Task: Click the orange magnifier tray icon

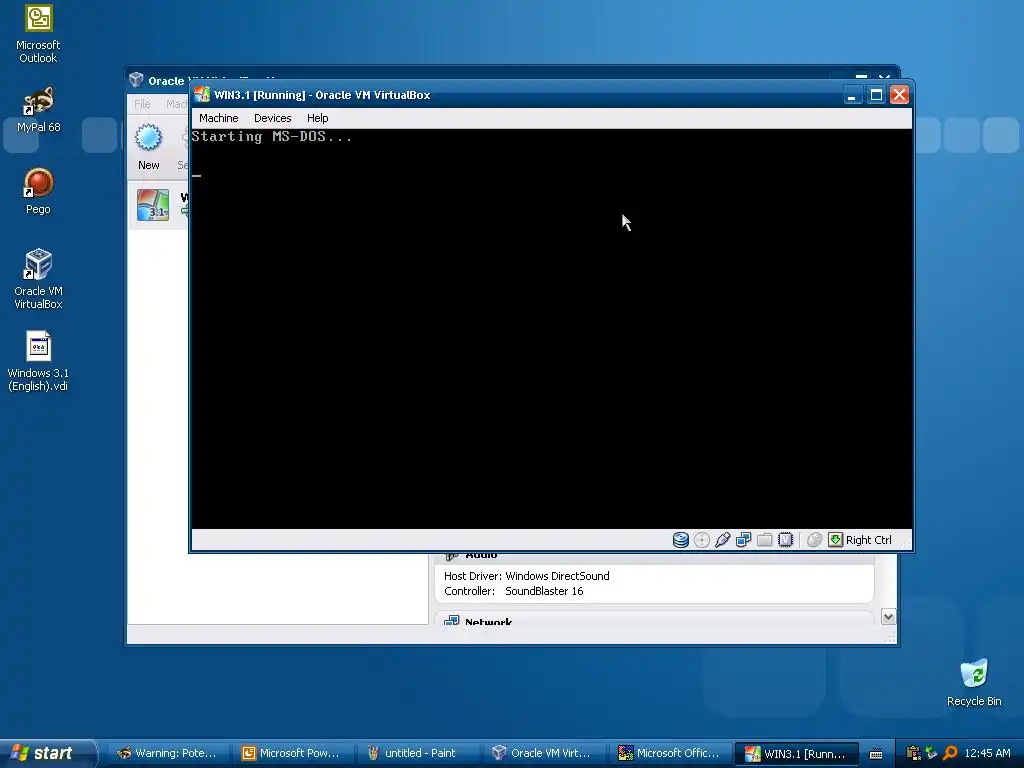Action: point(950,753)
